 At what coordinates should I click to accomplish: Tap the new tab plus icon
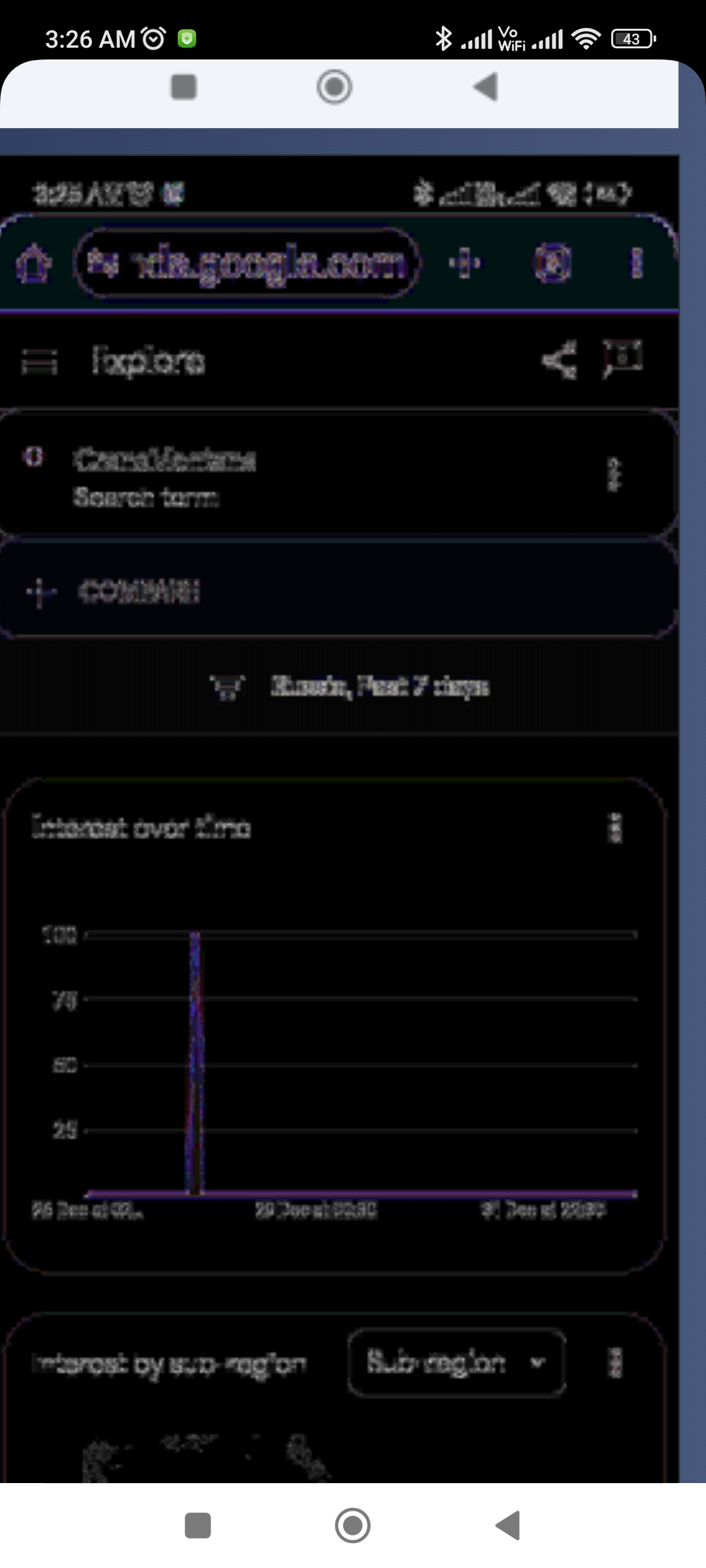tap(465, 263)
